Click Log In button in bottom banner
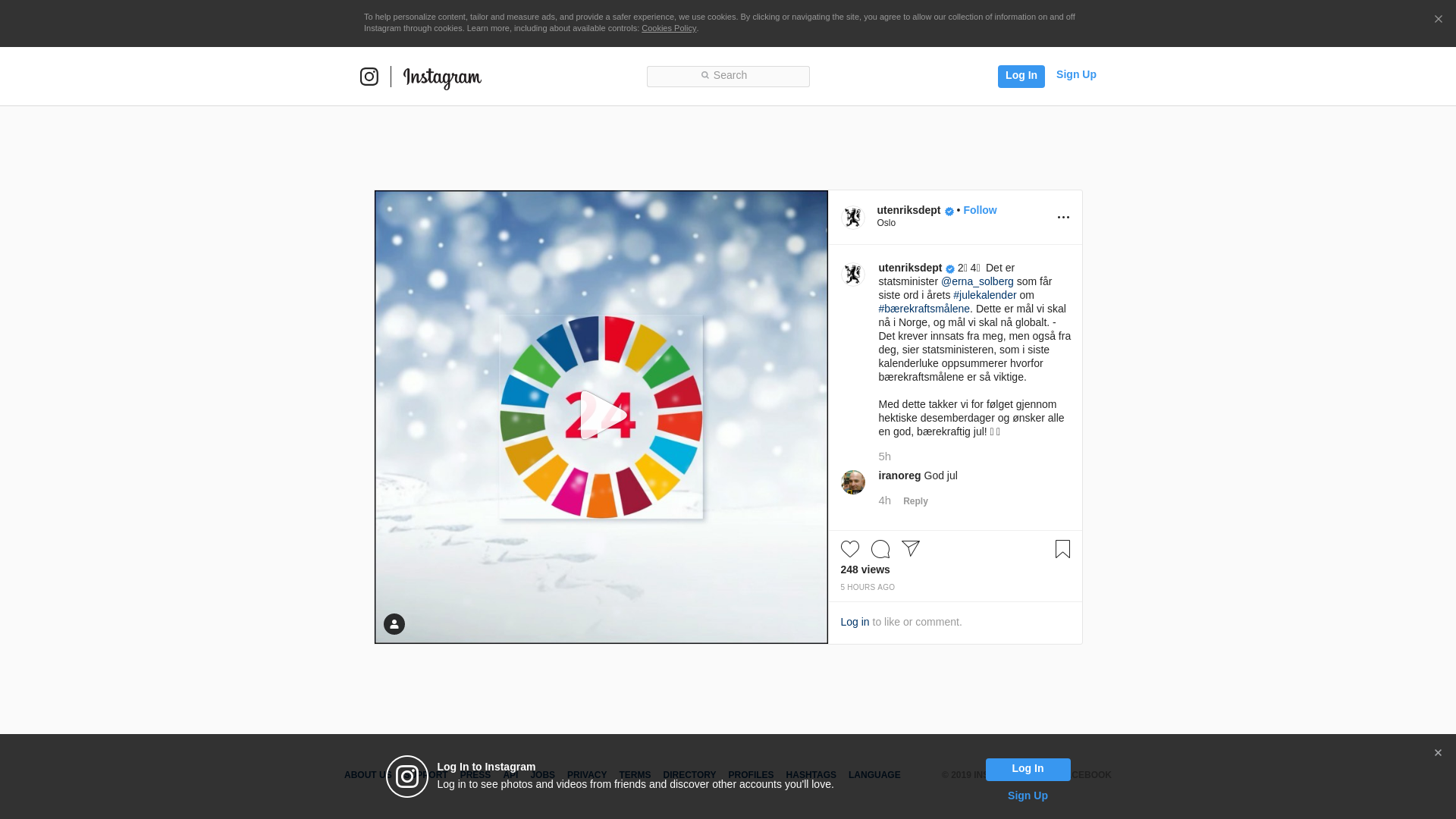This screenshot has width=1456, height=819. [x=1028, y=770]
